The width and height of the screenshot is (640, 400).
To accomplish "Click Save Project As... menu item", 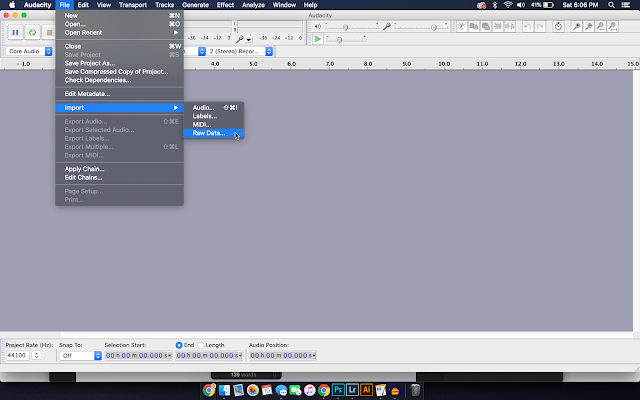I will pos(119,63).
